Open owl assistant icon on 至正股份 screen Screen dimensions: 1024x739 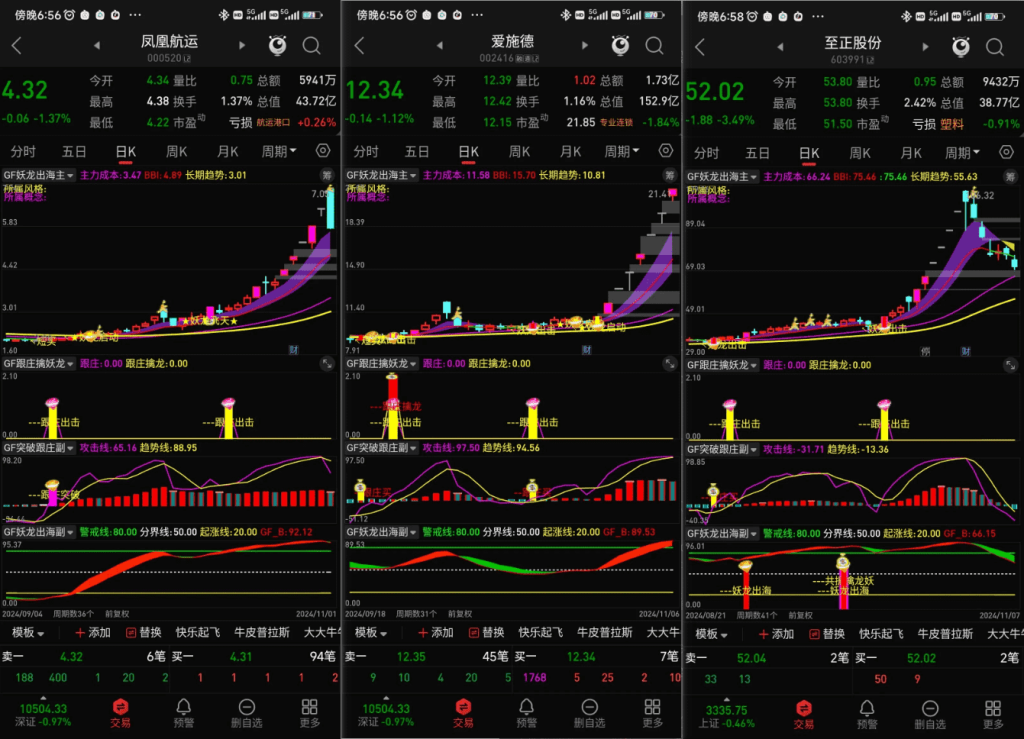[x=960, y=46]
